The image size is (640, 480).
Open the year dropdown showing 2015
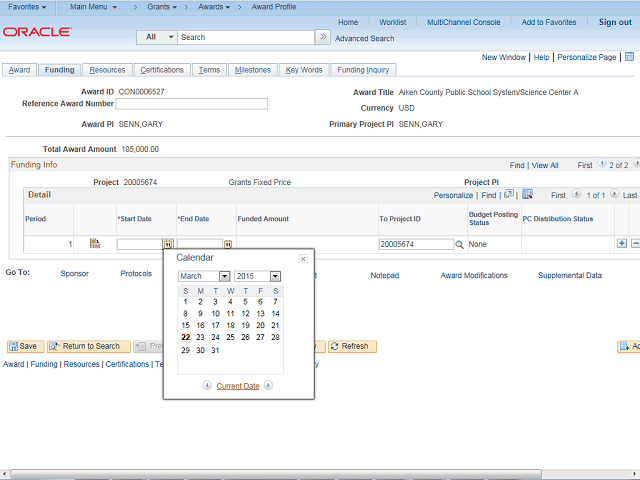[276, 276]
